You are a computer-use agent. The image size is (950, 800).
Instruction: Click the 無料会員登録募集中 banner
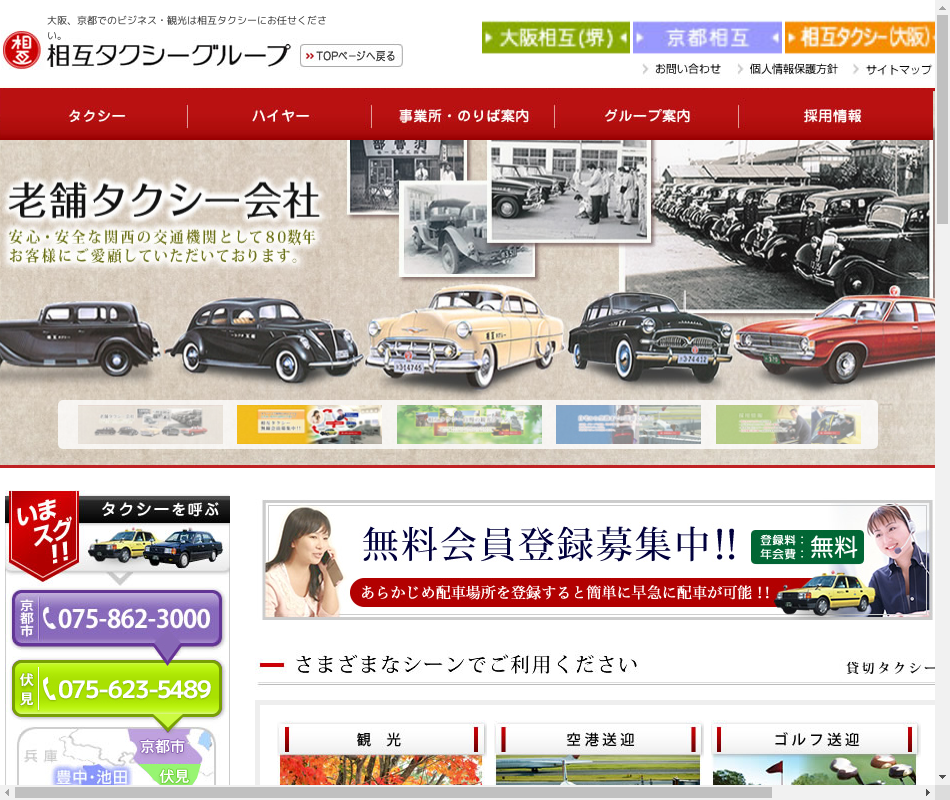(x=597, y=560)
